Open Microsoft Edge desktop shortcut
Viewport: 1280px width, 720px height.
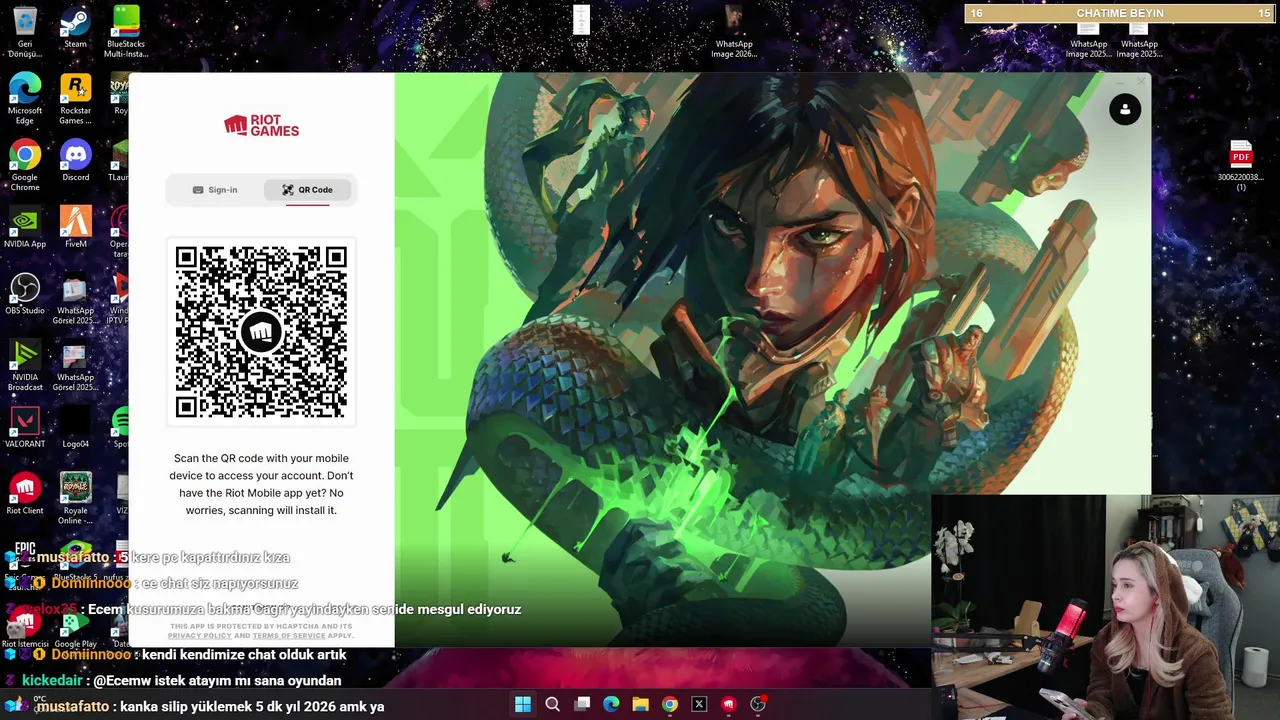[x=25, y=99]
